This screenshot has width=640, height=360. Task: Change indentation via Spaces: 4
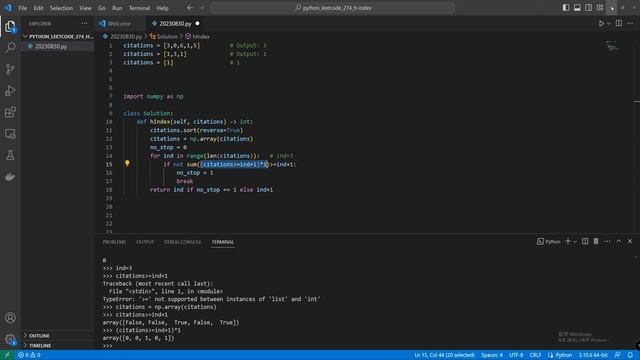(x=492, y=355)
